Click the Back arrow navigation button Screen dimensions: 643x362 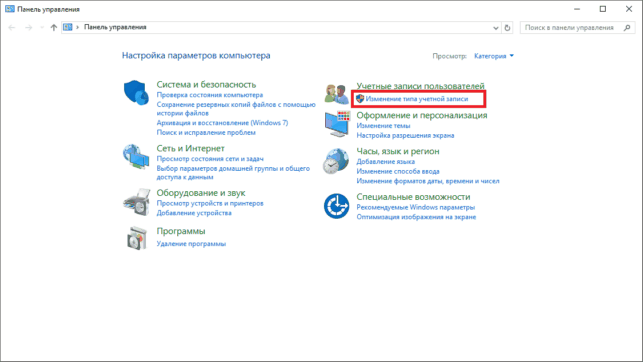(x=11, y=27)
